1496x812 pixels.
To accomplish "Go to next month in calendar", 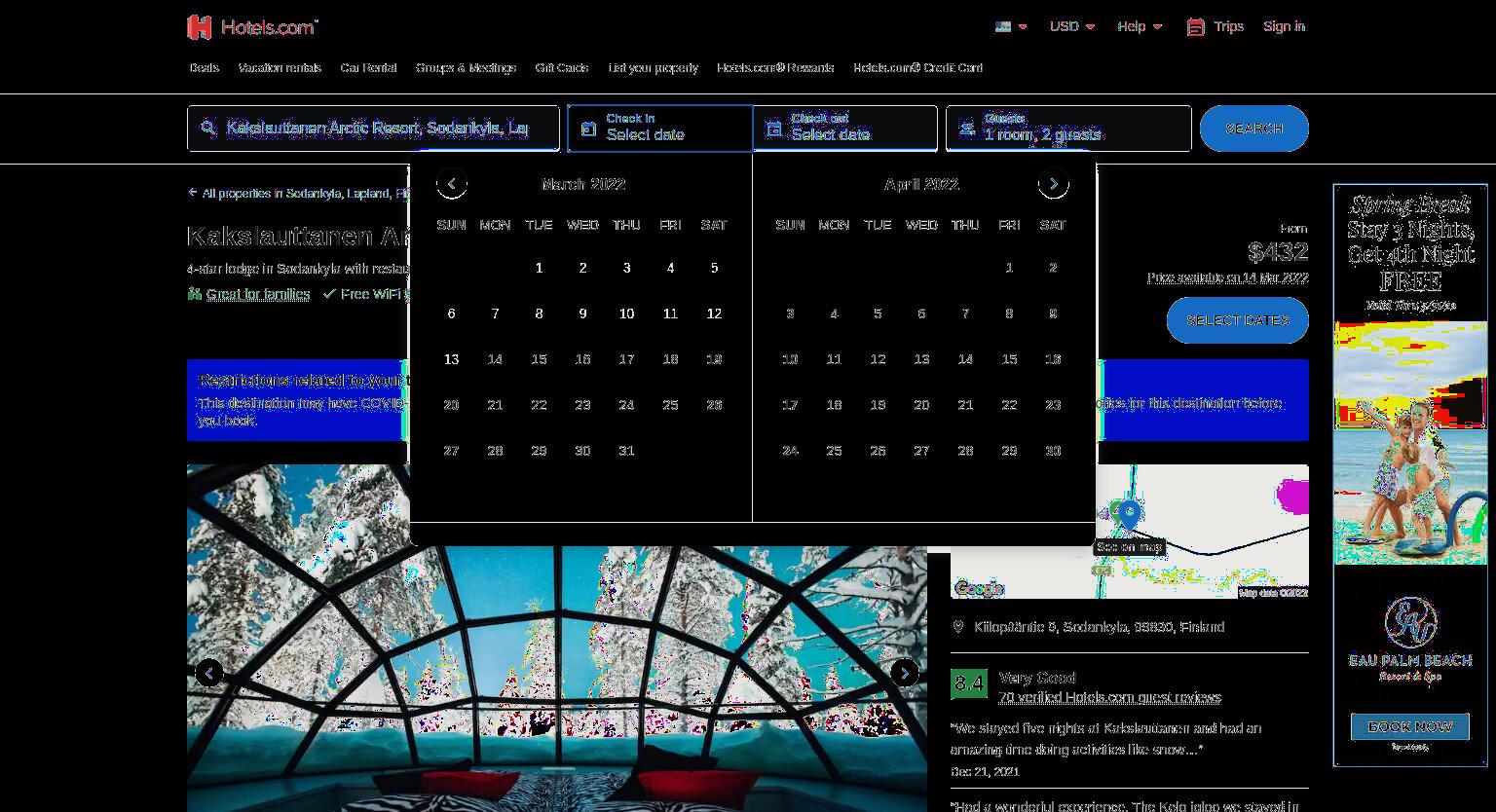I will [1053, 183].
